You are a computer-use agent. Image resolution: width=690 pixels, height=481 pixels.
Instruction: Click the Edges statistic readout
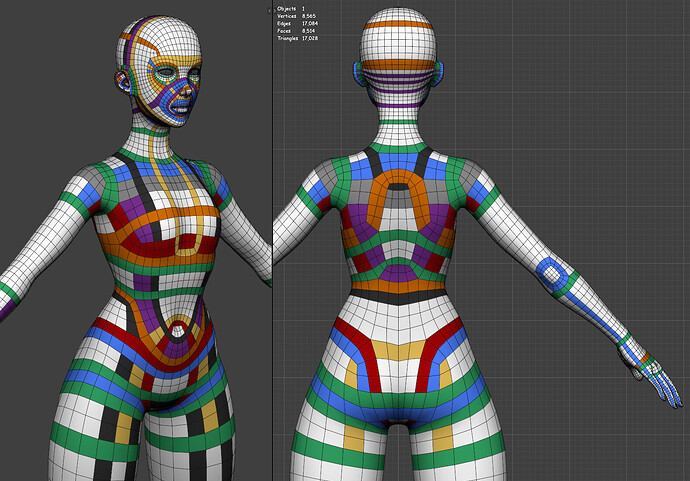pyautogui.click(x=297, y=24)
